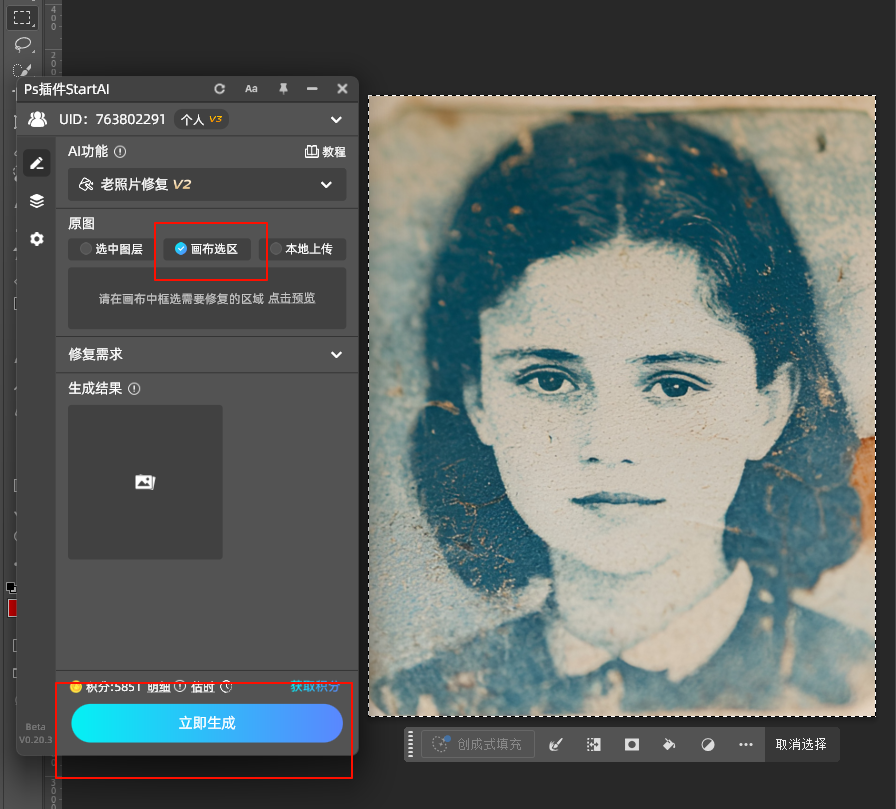Click the red background color swatch
Image resolution: width=896 pixels, height=809 pixels.
(x=12, y=608)
